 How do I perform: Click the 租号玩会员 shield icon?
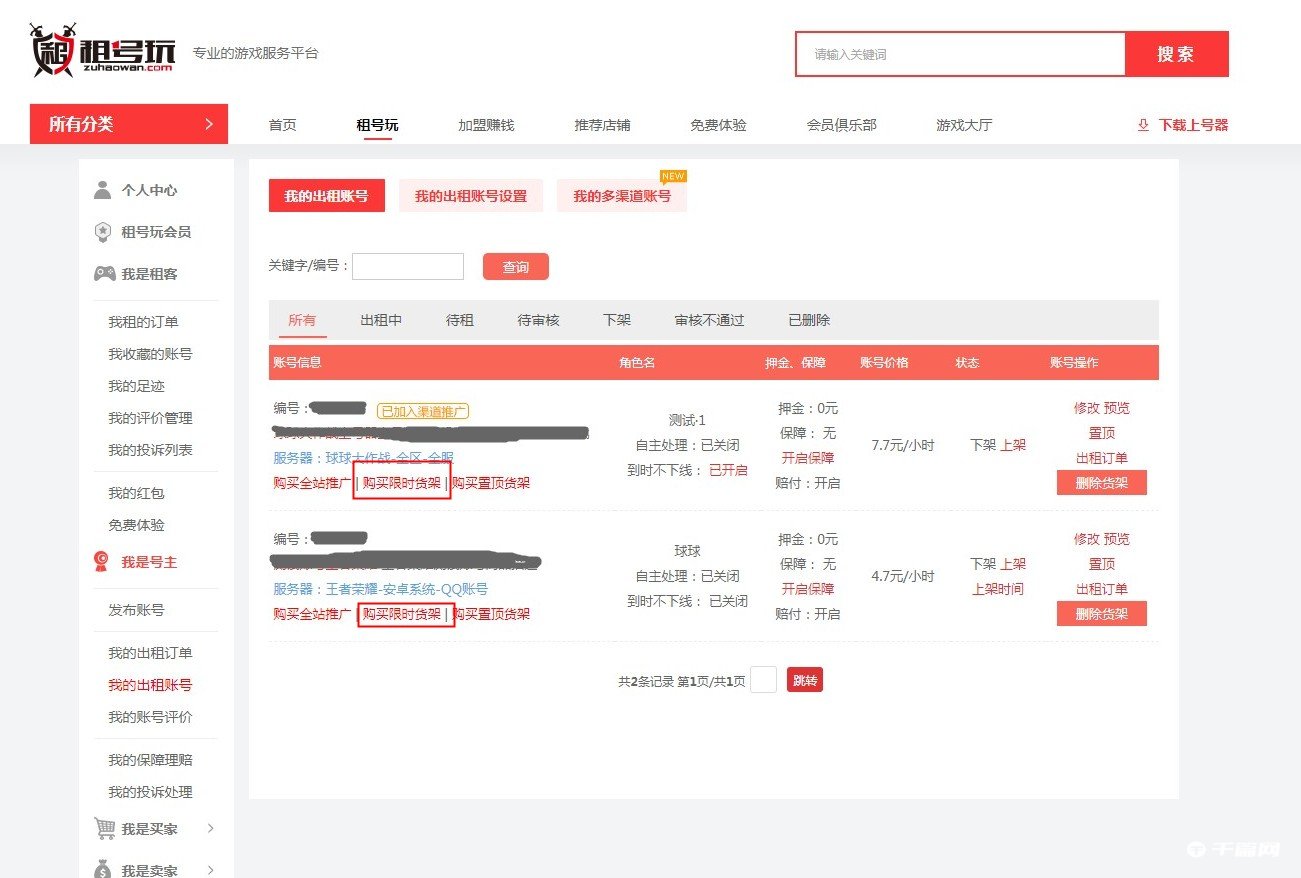(103, 231)
